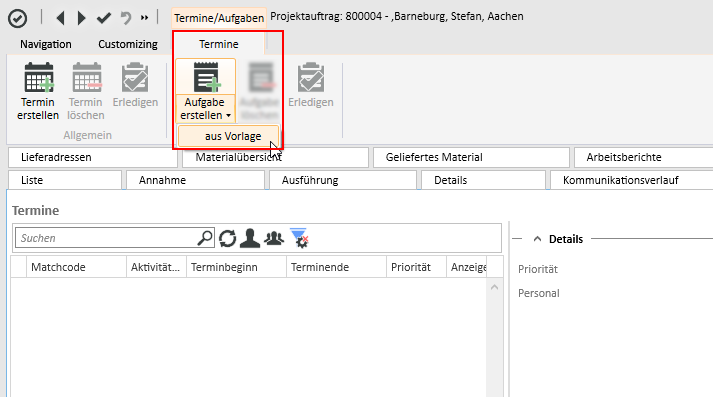
Task: Expand quick toolbar overflow double-arrow
Action: [144, 18]
